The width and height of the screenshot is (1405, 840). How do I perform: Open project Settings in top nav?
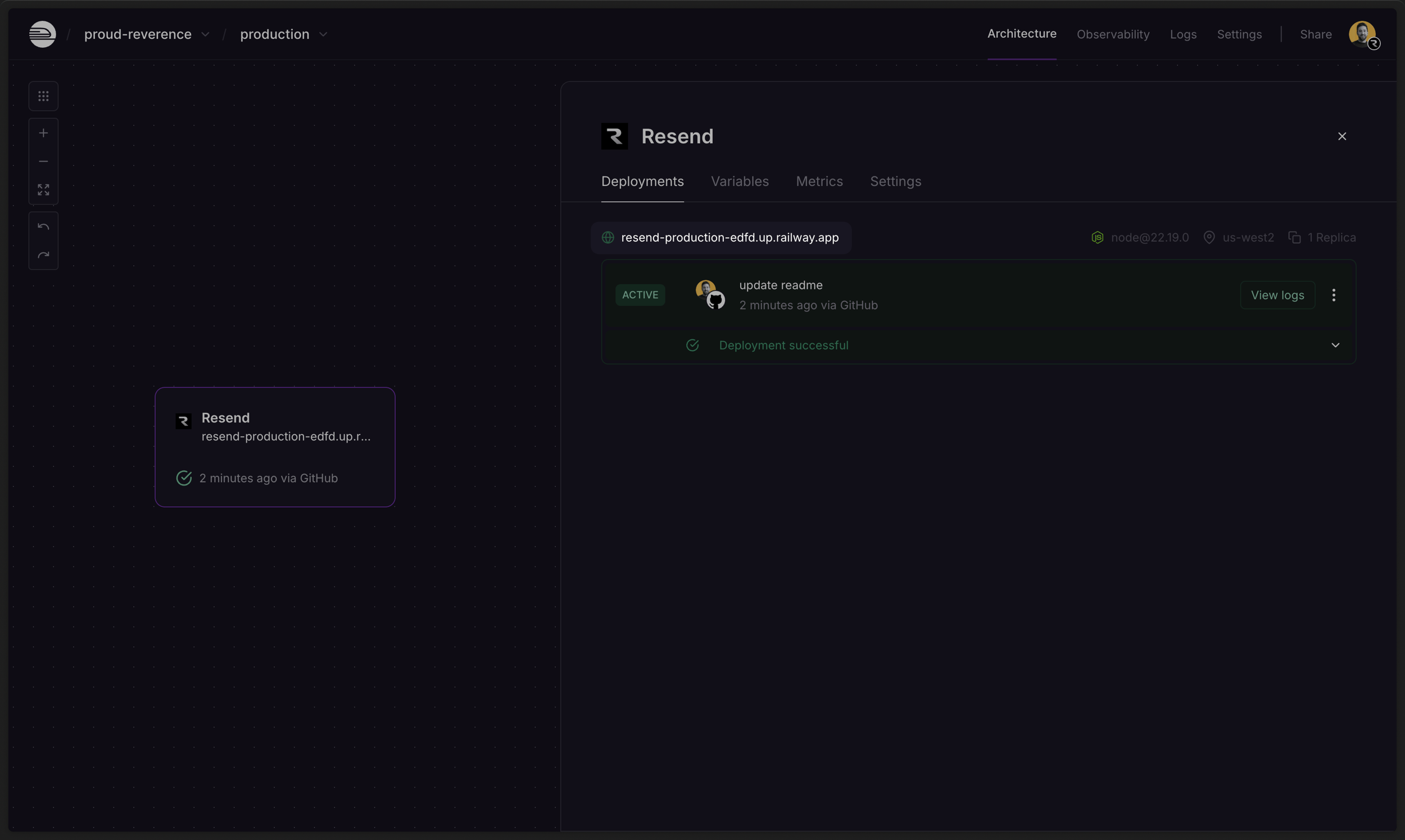click(1239, 34)
